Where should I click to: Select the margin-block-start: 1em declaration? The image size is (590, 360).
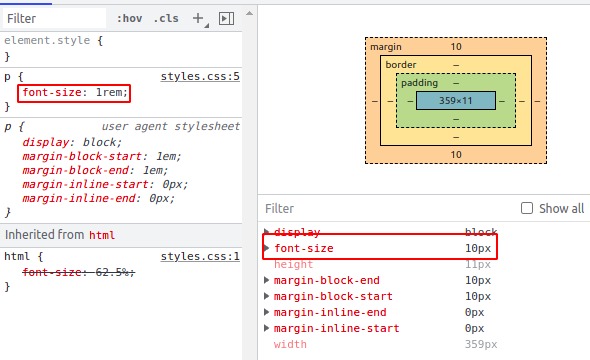(102, 156)
